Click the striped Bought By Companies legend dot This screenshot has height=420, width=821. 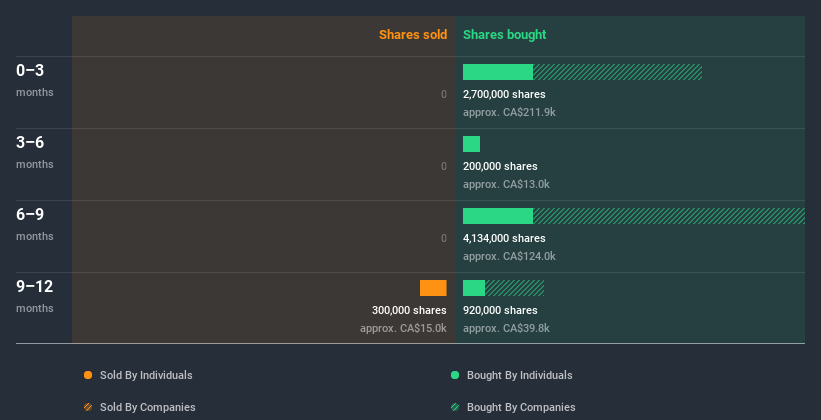pyautogui.click(x=455, y=407)
